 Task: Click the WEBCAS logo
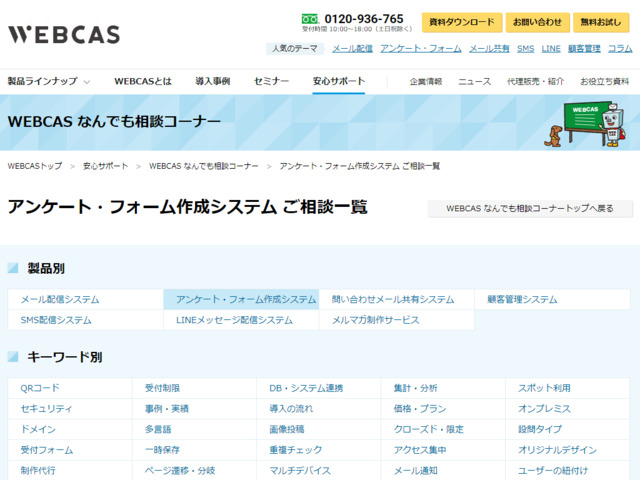pos(64,35)
